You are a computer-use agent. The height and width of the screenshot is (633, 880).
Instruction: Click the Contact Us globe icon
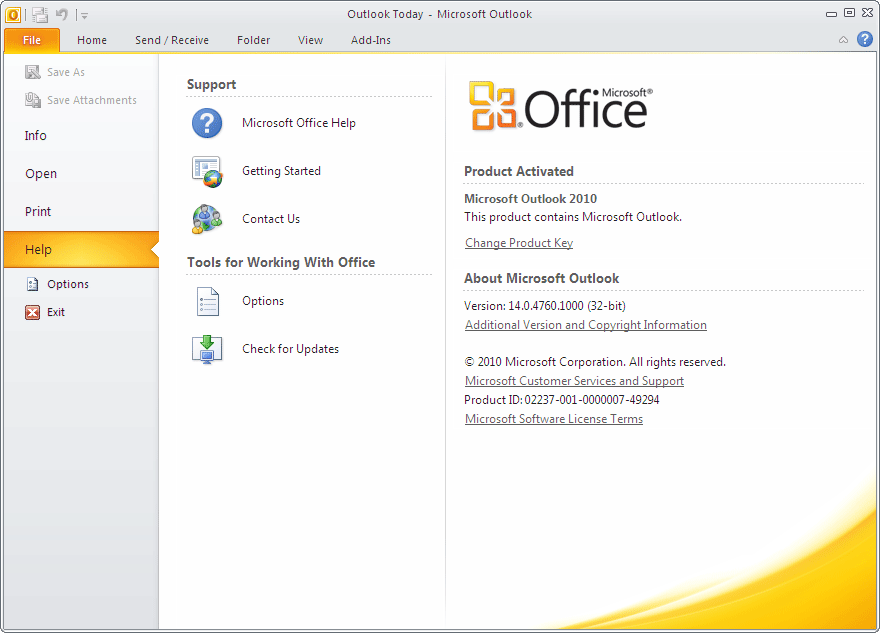(x=207, y=219)
